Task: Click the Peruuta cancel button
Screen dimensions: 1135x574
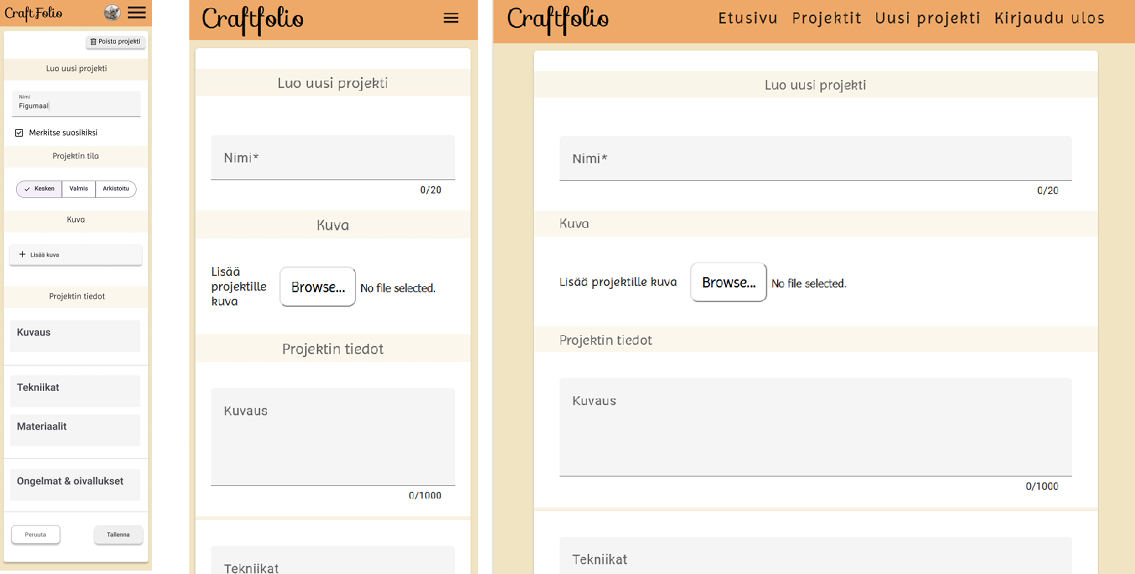Action: click(x=36, y=535)
